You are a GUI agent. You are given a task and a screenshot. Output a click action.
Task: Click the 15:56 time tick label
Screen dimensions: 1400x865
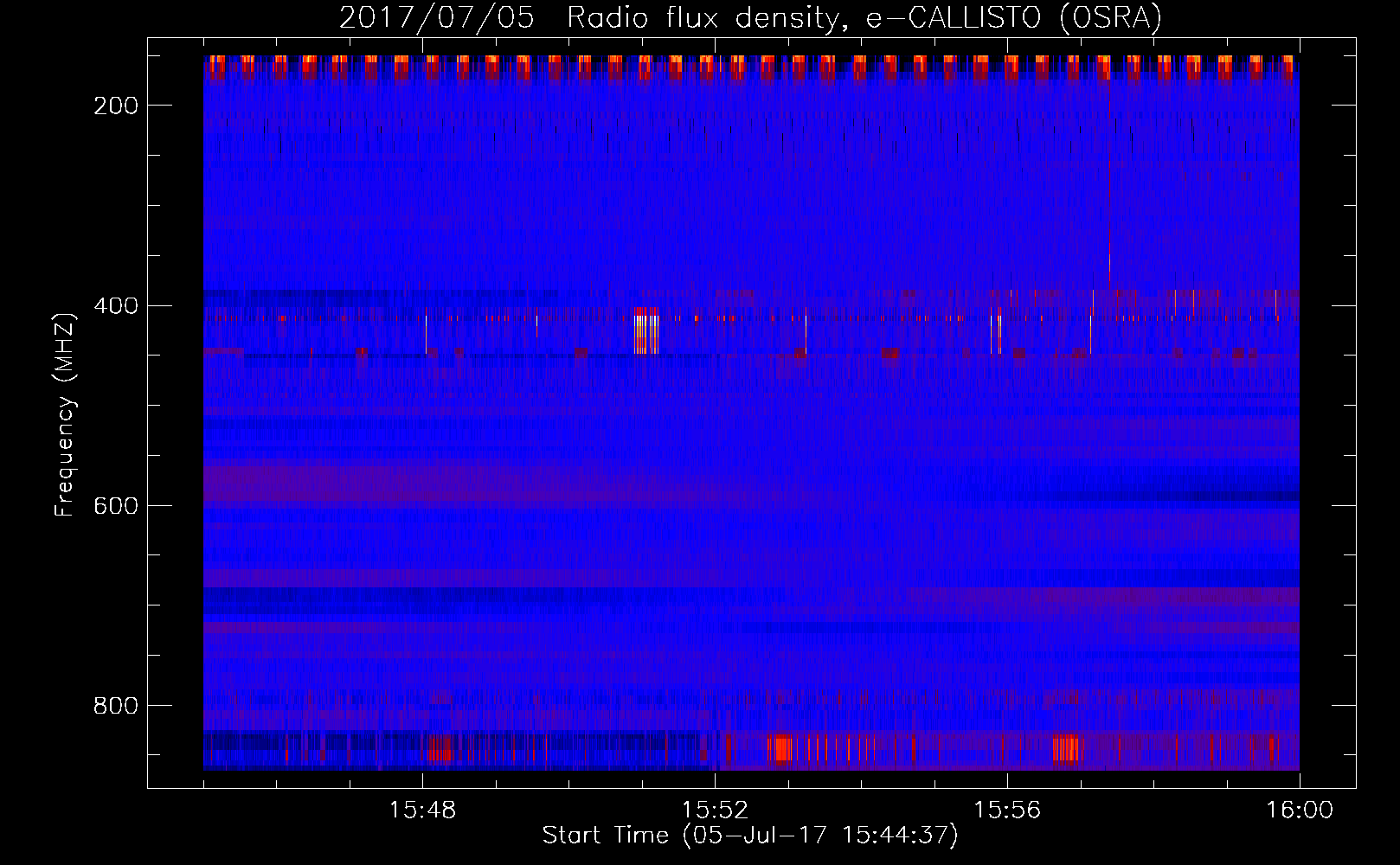coord(1007,811)
